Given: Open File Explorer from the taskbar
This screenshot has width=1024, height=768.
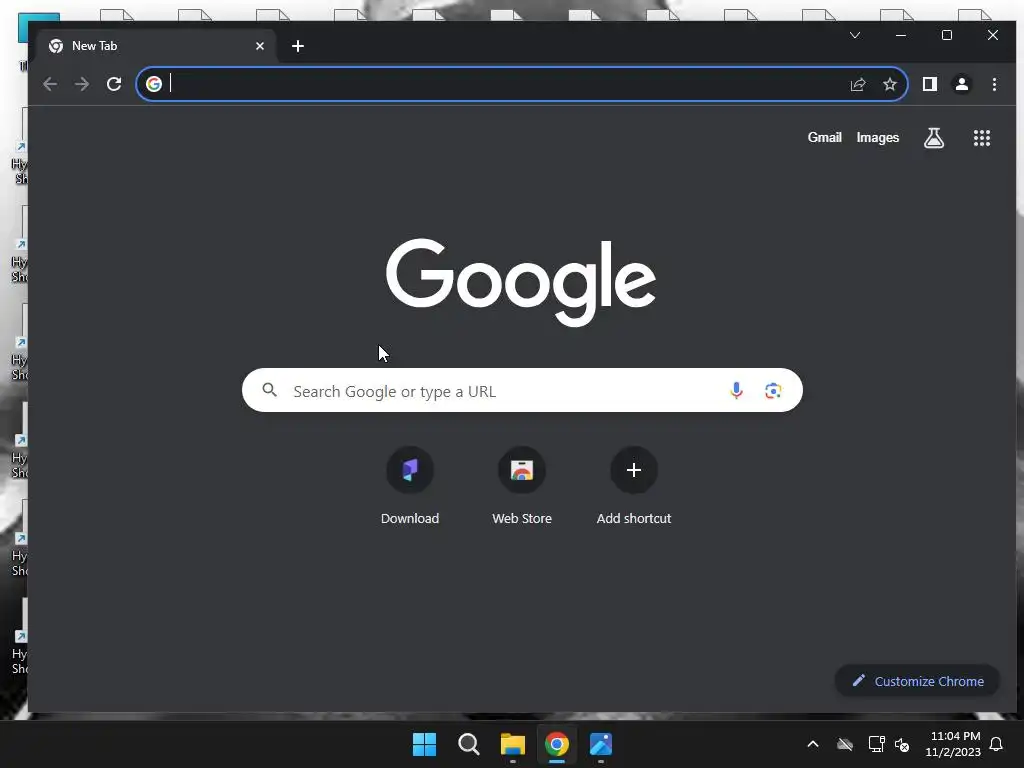Looking at the screenshot, I should (513, 744).
